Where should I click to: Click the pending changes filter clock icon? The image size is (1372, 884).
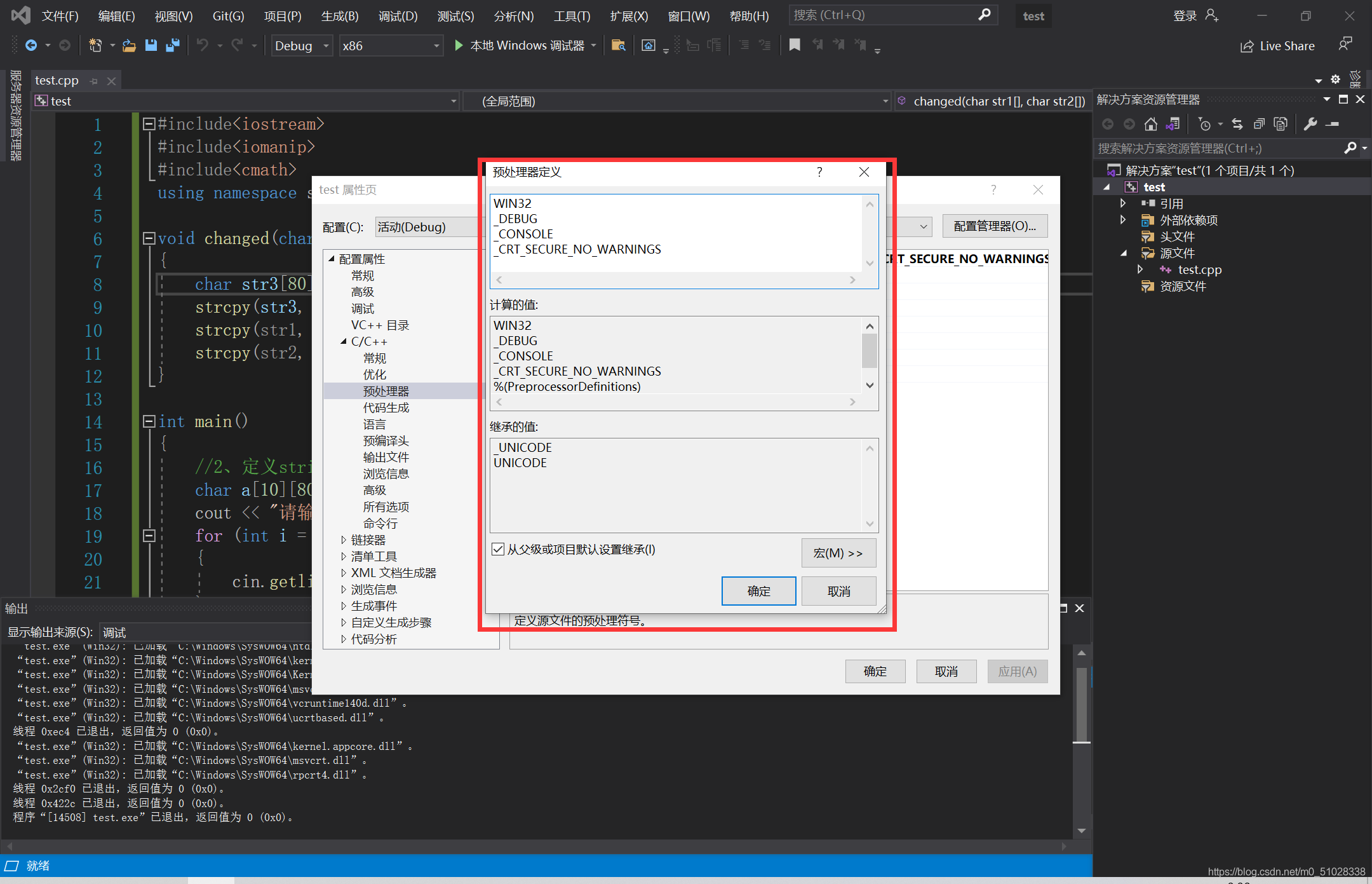1204,124
